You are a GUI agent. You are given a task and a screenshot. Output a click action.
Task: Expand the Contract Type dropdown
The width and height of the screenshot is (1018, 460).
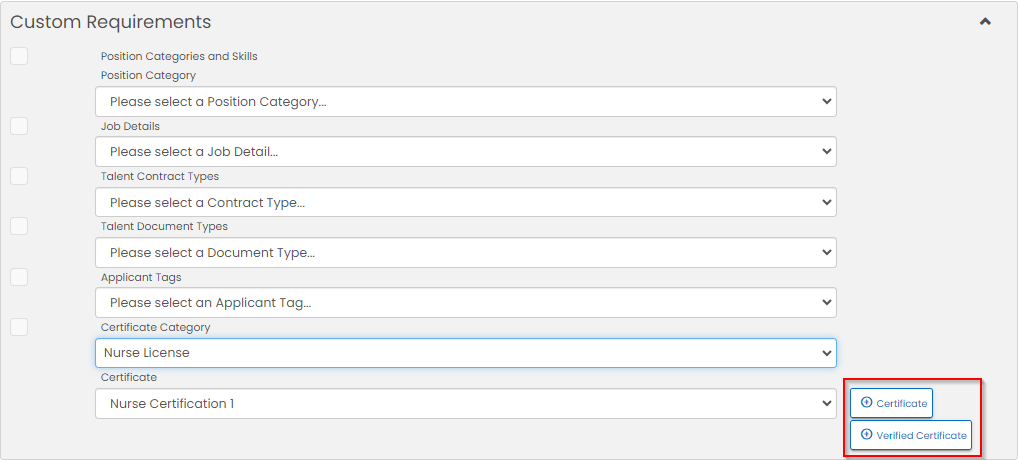coord(466,202)
